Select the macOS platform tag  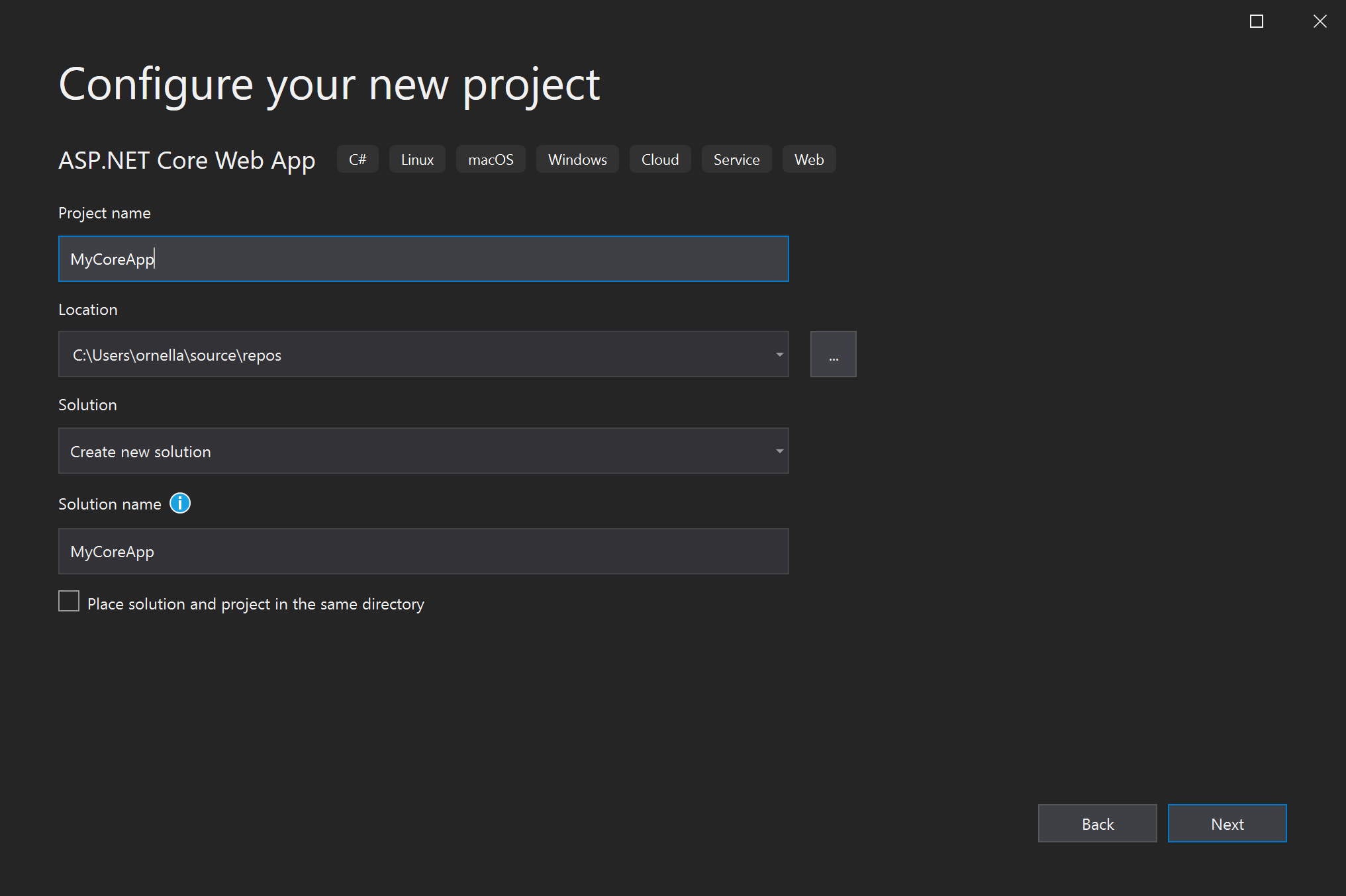[x=491, y=159]
